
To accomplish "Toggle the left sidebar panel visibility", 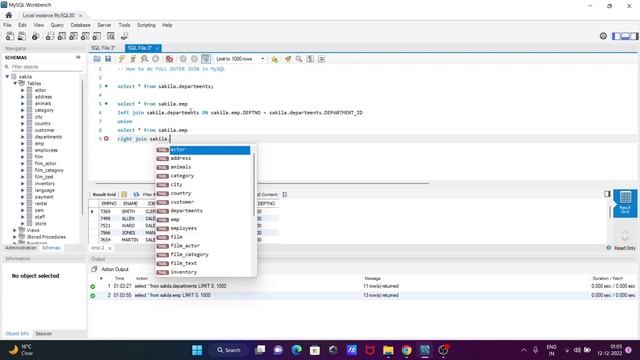I will coord(616,36).
